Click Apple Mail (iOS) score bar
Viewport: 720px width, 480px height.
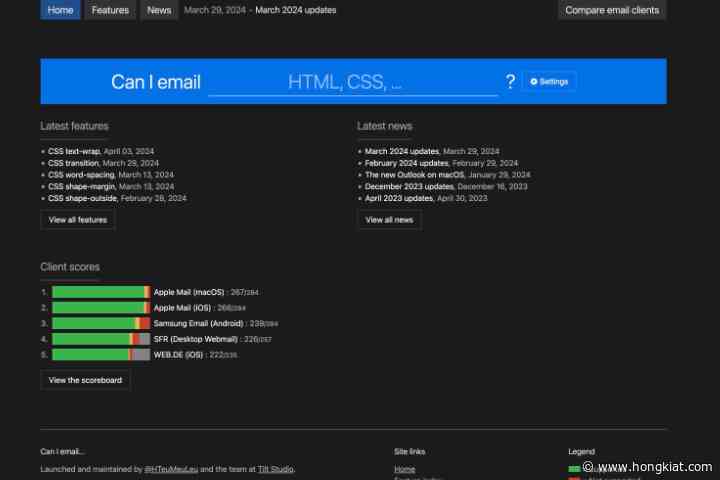(101, 308)
